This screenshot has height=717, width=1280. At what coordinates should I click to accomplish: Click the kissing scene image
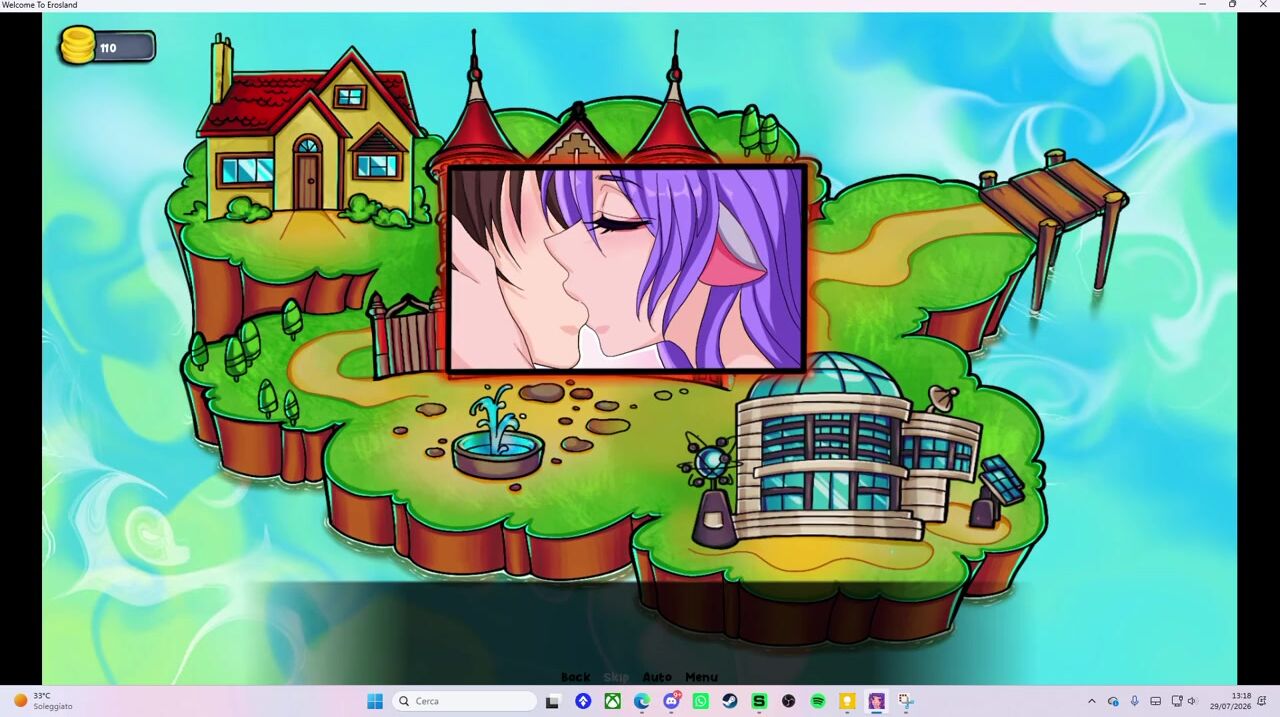[627, 270]
